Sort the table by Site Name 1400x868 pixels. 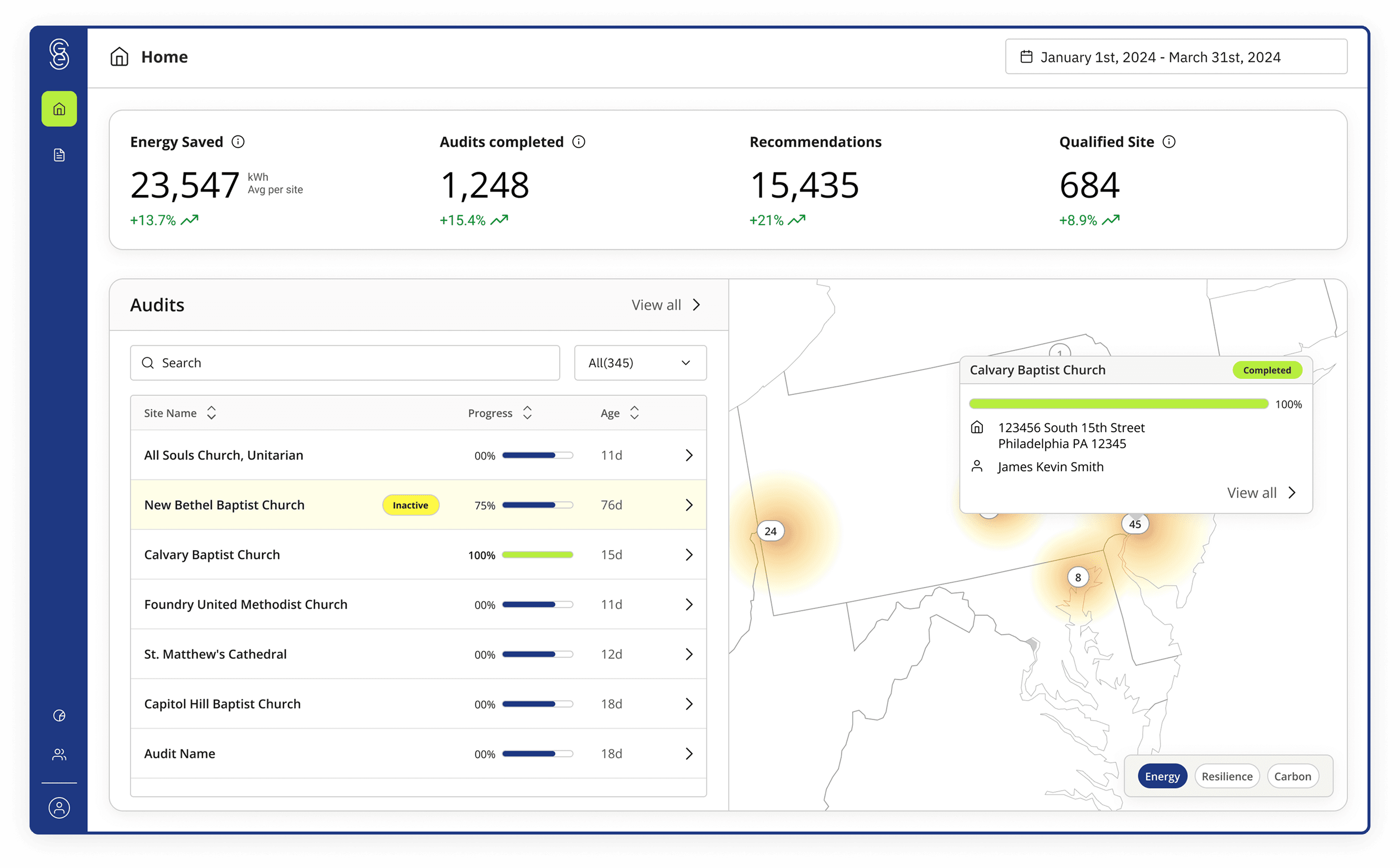tap(211, 413)
